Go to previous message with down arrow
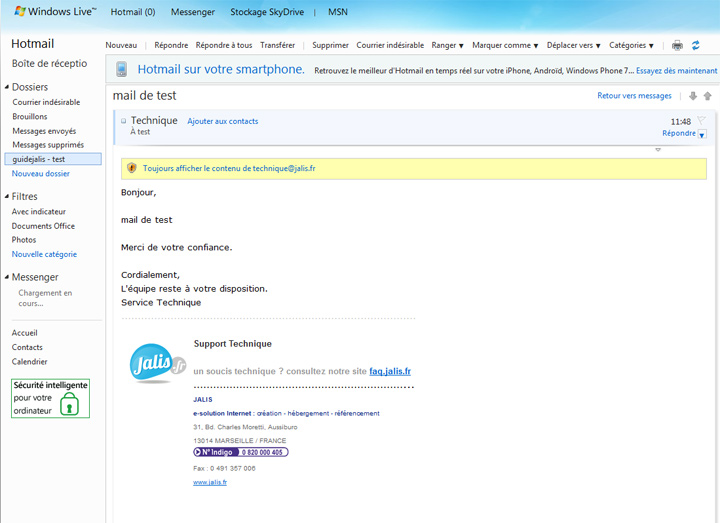 [x=693, y=96]
